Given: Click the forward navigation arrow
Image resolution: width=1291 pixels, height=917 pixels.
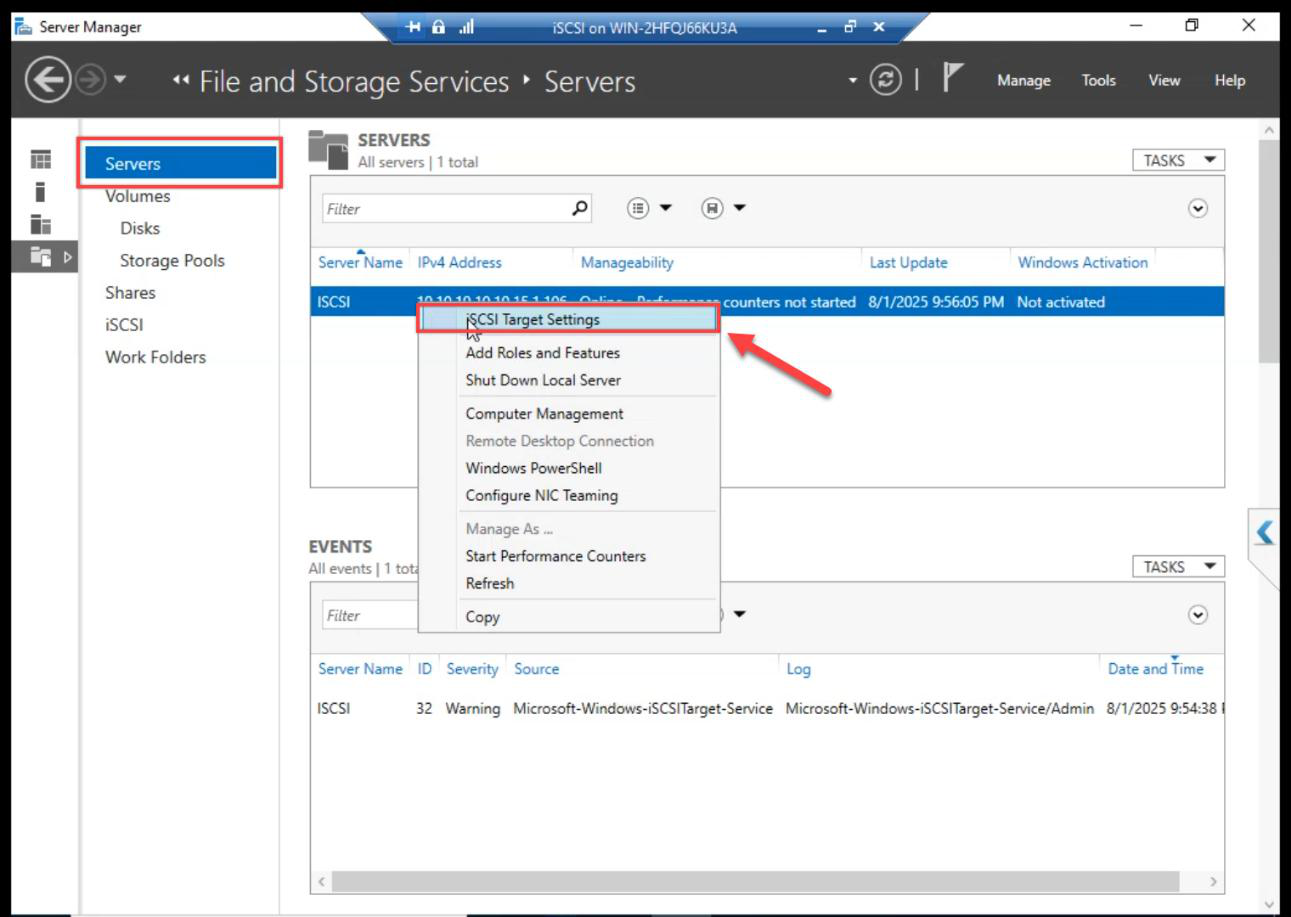Looking at the screenshot, I should (x=91, y=81).
